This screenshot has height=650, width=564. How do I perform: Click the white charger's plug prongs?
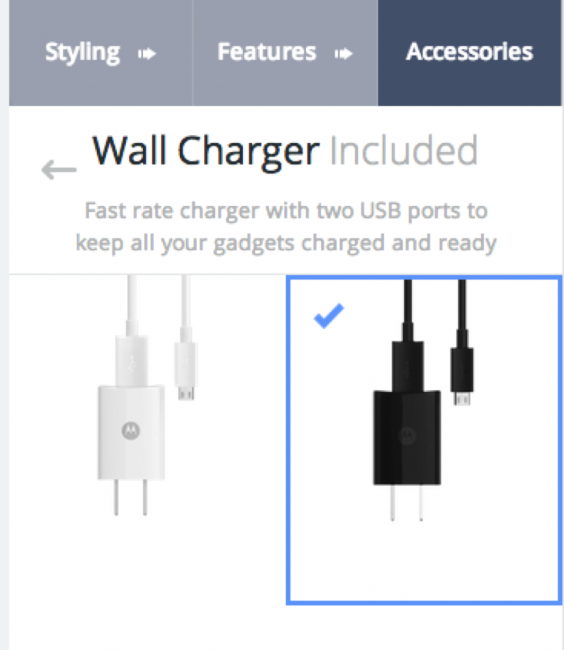tap(131, 497)
